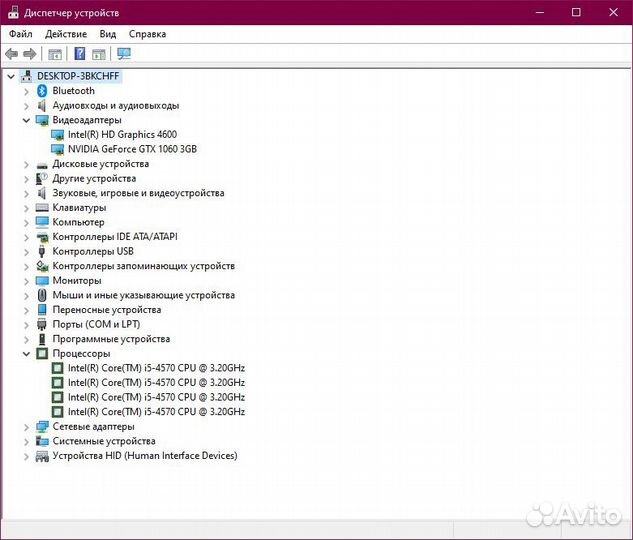The width and height of the screenshot is (633, 540).
Task: Expand the Контроллеры запоминающих устройств category
Action: pos(26,267)
